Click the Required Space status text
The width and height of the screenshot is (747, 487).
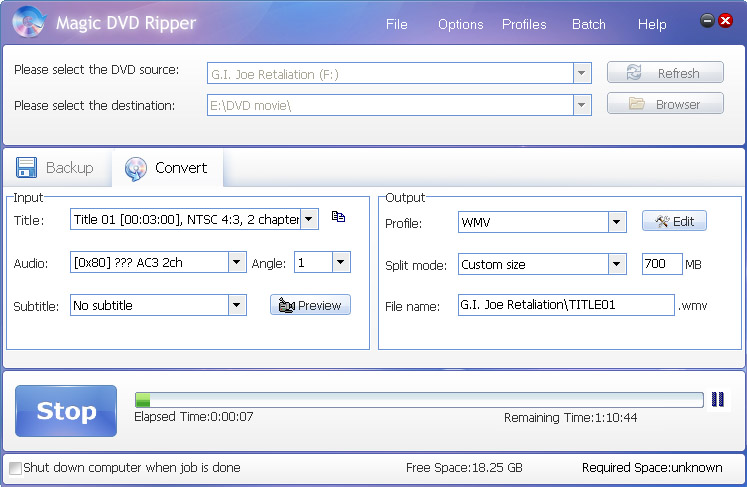(x=652, y=468)
